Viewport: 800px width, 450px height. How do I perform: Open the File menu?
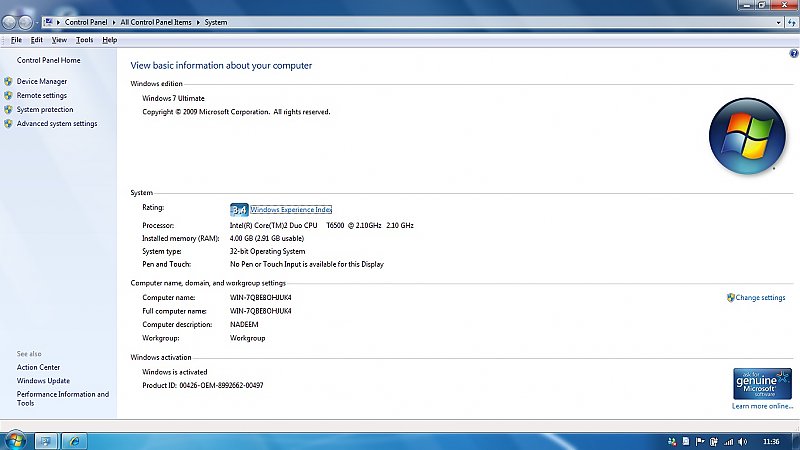(16, 40)
